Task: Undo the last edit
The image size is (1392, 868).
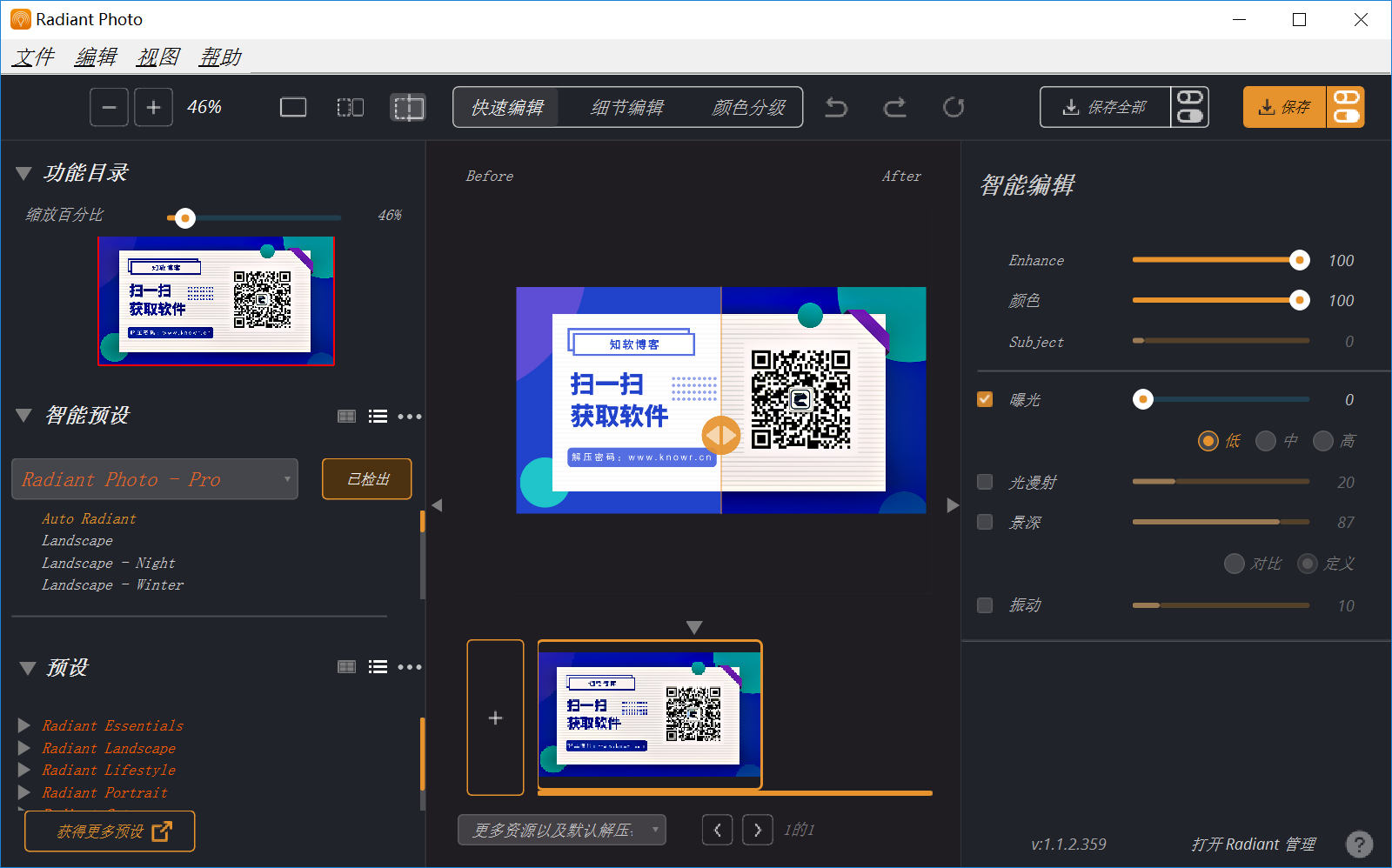Action: point(836,107)
